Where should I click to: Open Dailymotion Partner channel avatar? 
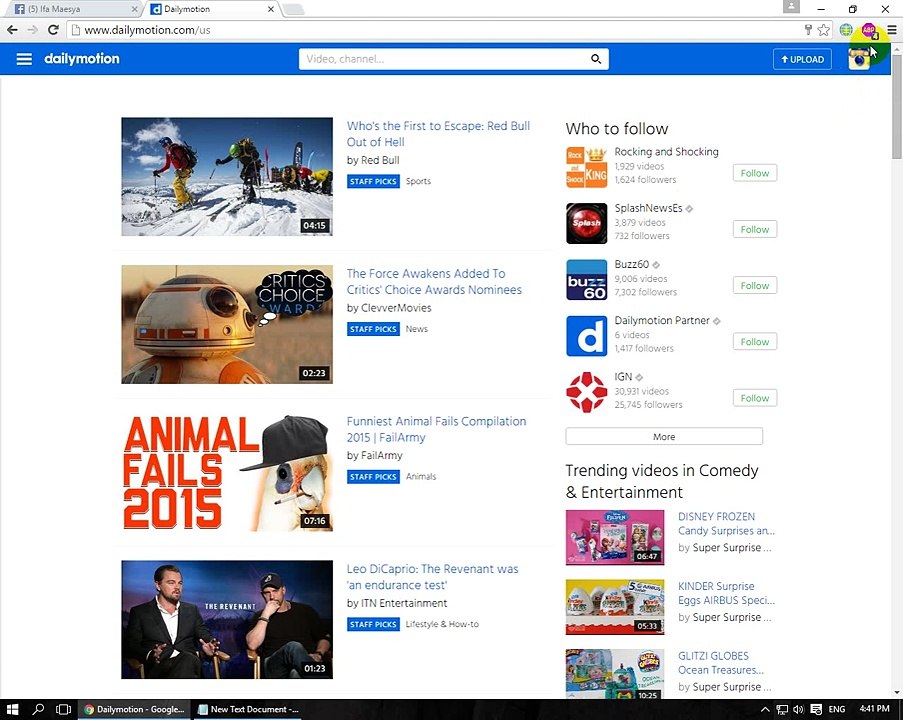[586, 336]
